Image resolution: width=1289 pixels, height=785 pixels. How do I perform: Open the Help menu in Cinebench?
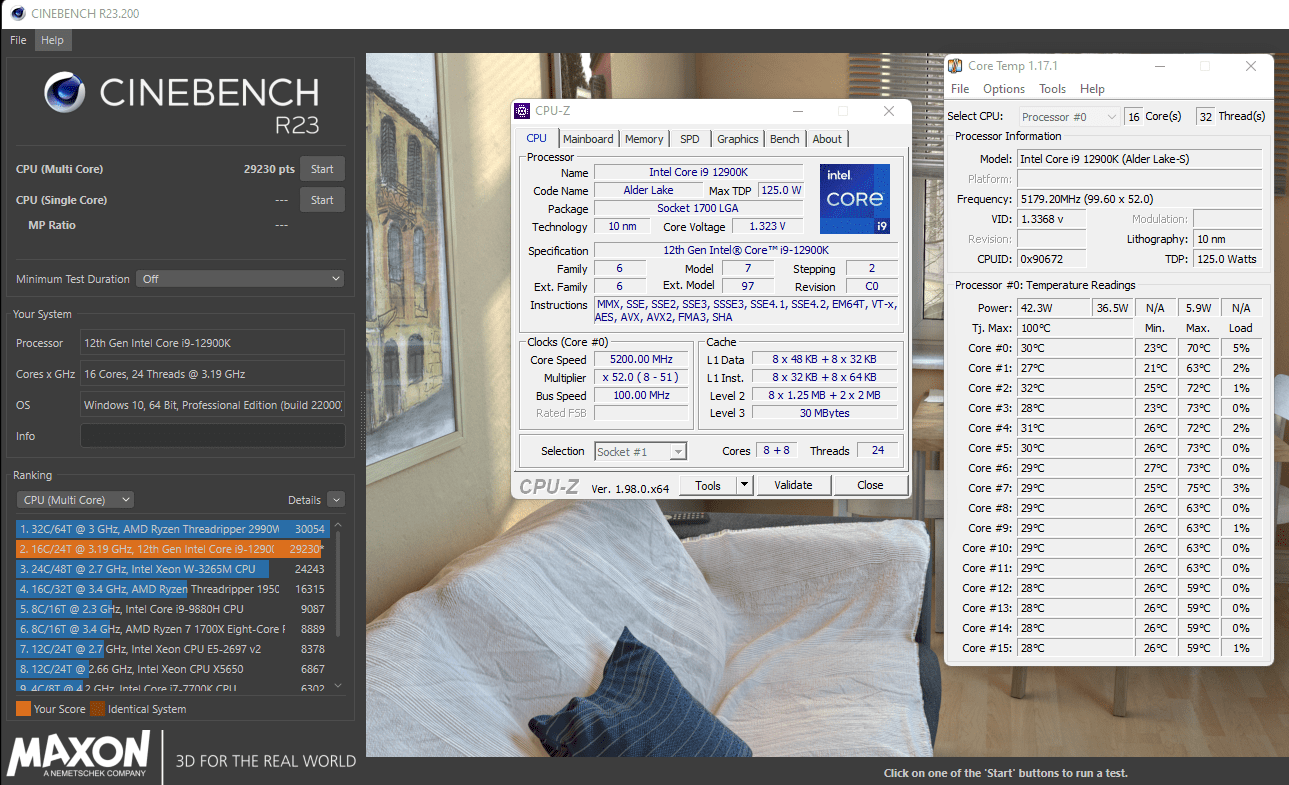pos(52,40)
